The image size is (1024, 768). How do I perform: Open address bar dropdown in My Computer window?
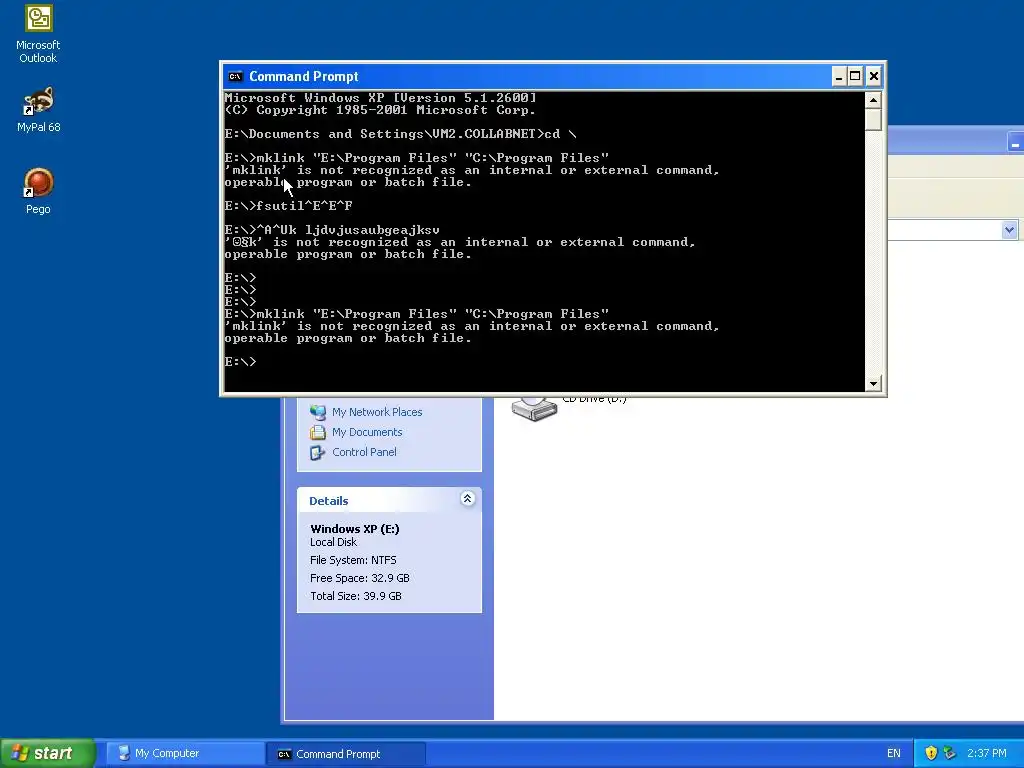pyautogui.click(x=1009, y=230)
